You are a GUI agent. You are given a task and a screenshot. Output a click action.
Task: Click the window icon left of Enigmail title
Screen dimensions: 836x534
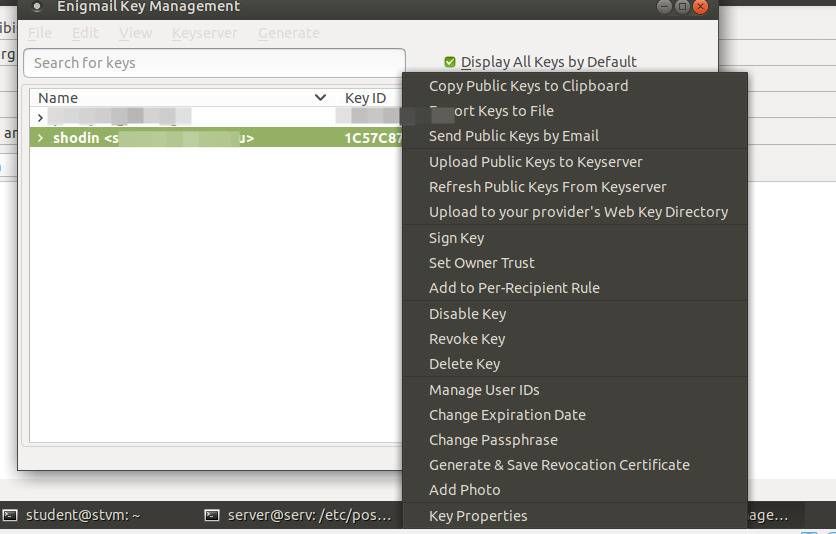pyautogui.click(x=37, y=7)
